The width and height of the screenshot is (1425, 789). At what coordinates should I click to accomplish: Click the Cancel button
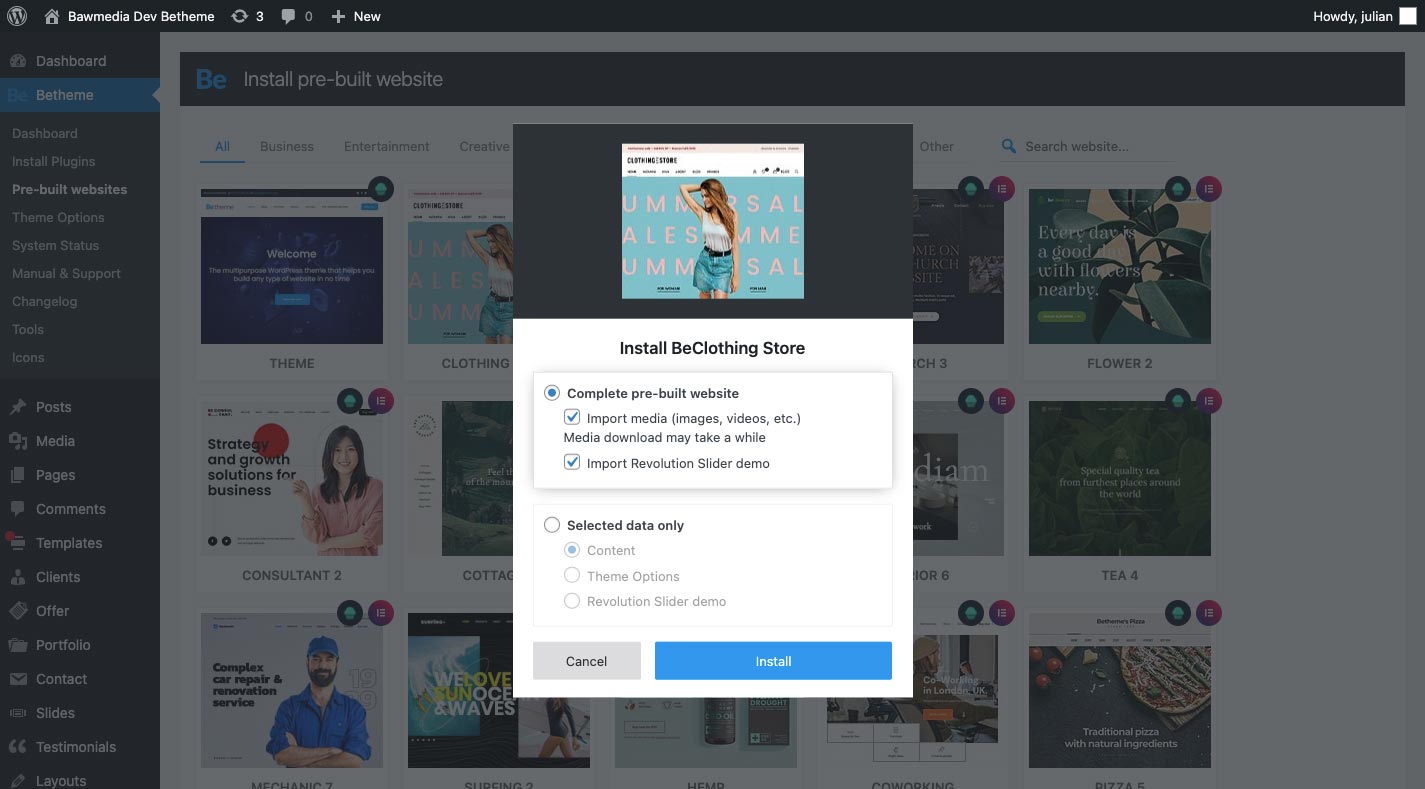point(587,661)
